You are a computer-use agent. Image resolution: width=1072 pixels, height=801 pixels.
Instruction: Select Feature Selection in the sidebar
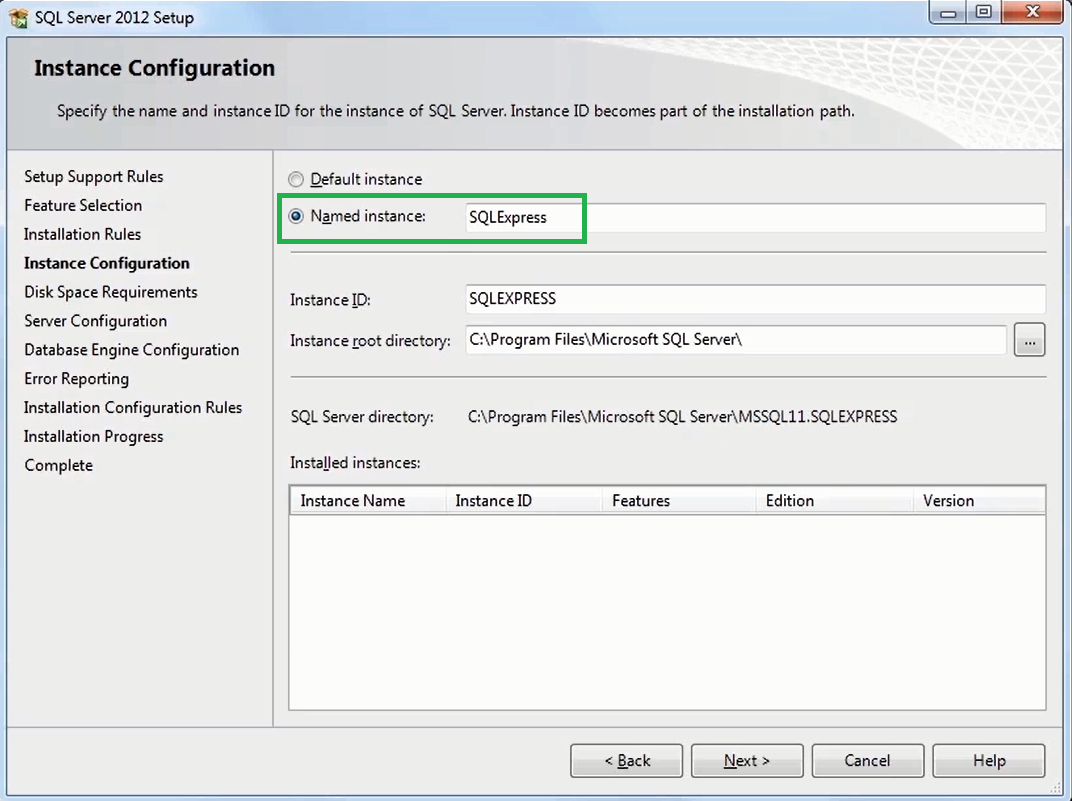(83, 205)
